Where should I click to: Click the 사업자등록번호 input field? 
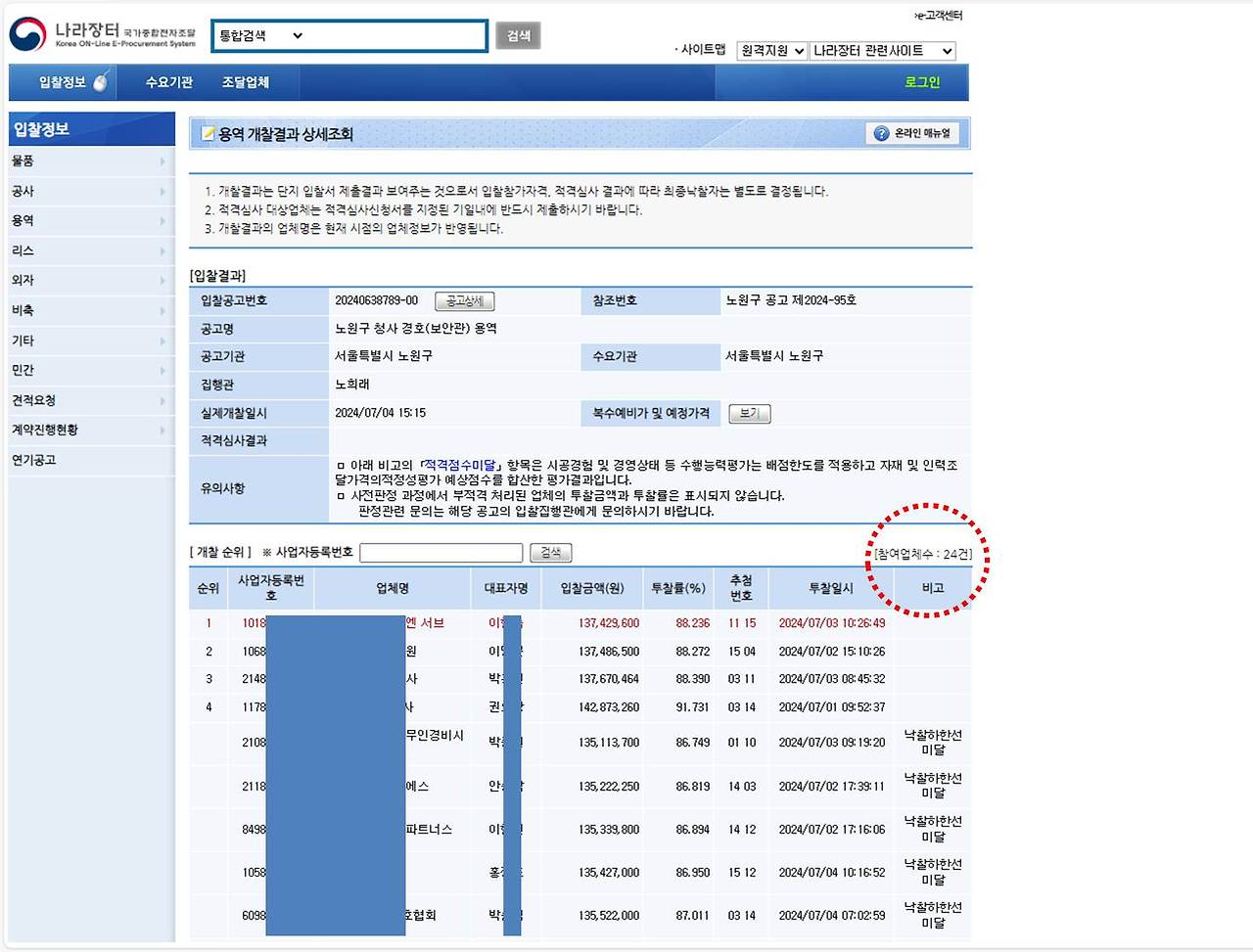[441, 552]
